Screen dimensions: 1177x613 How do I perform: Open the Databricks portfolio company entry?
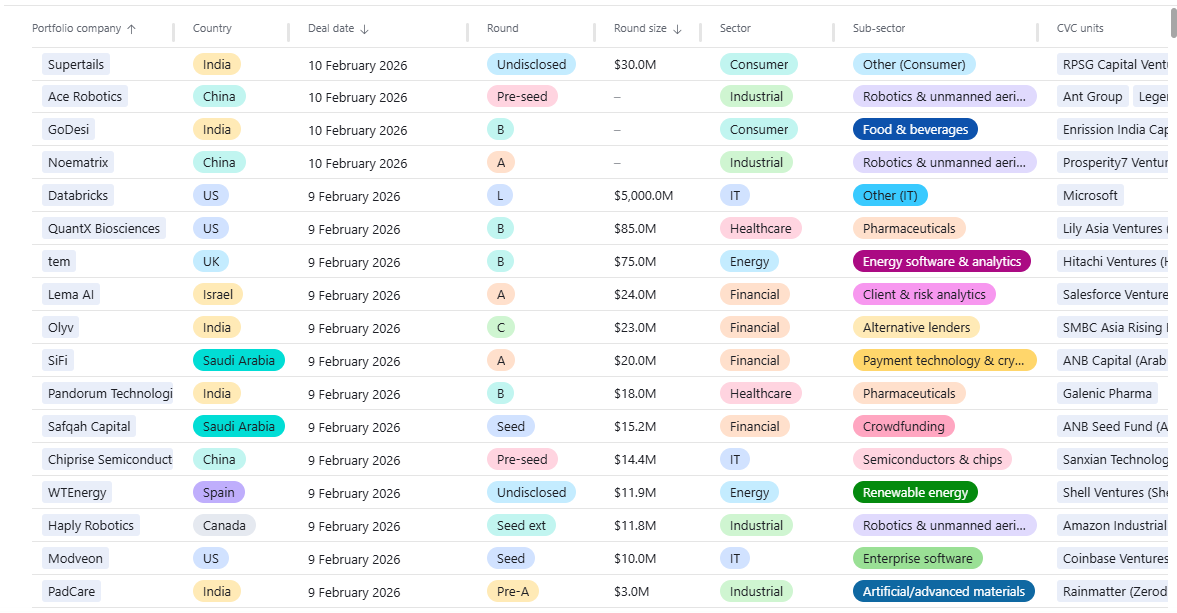click(78, 196)
